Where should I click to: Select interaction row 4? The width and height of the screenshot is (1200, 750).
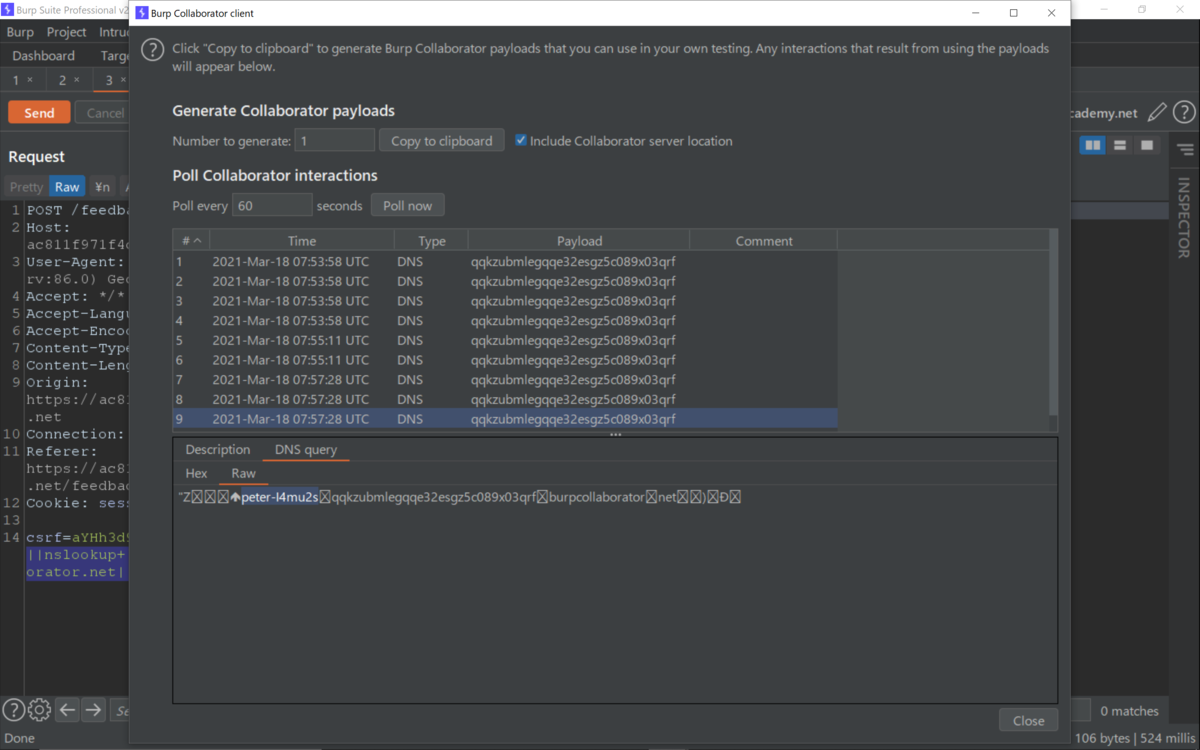[505, 321]
